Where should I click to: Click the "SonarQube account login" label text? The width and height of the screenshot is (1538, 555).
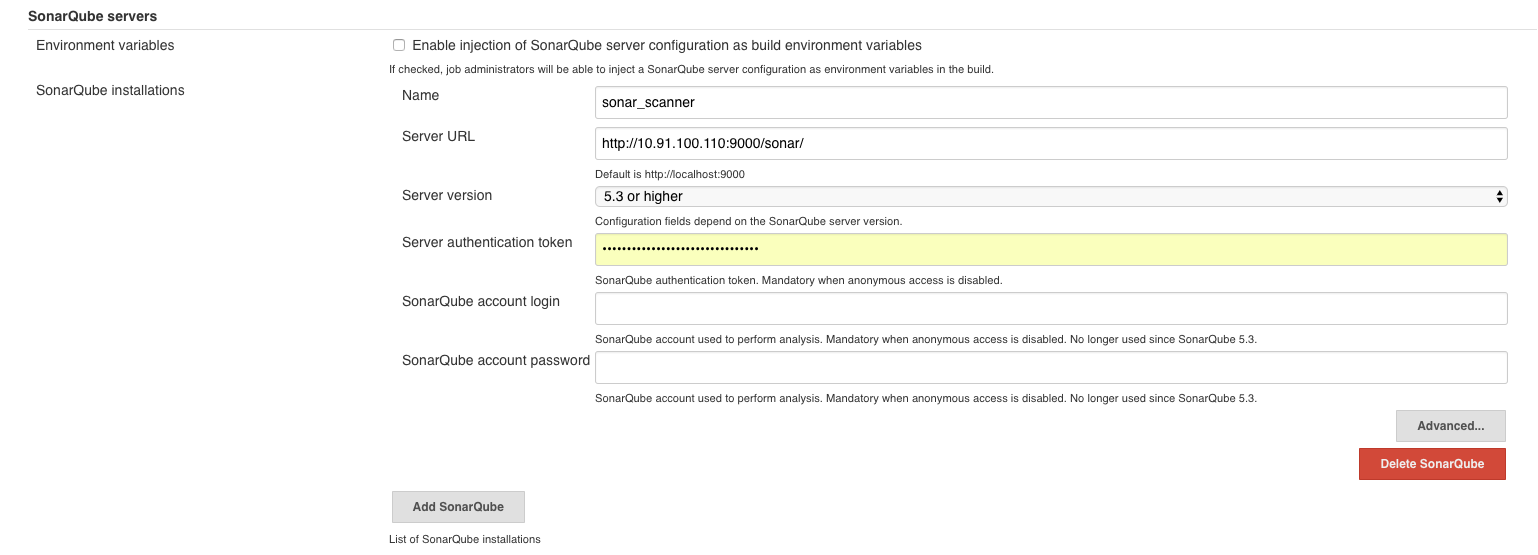coord(480,302)
